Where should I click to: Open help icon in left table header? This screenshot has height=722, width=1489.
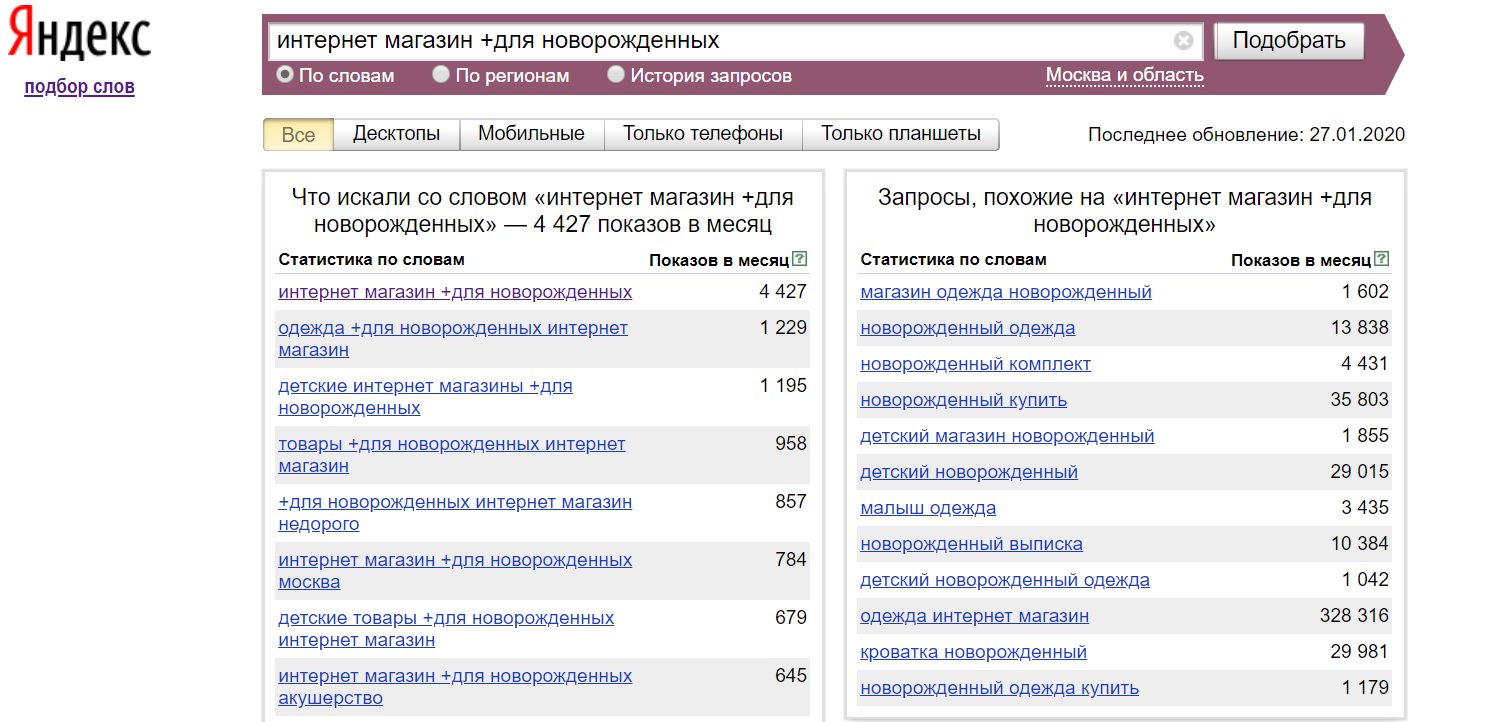[799, 259]
